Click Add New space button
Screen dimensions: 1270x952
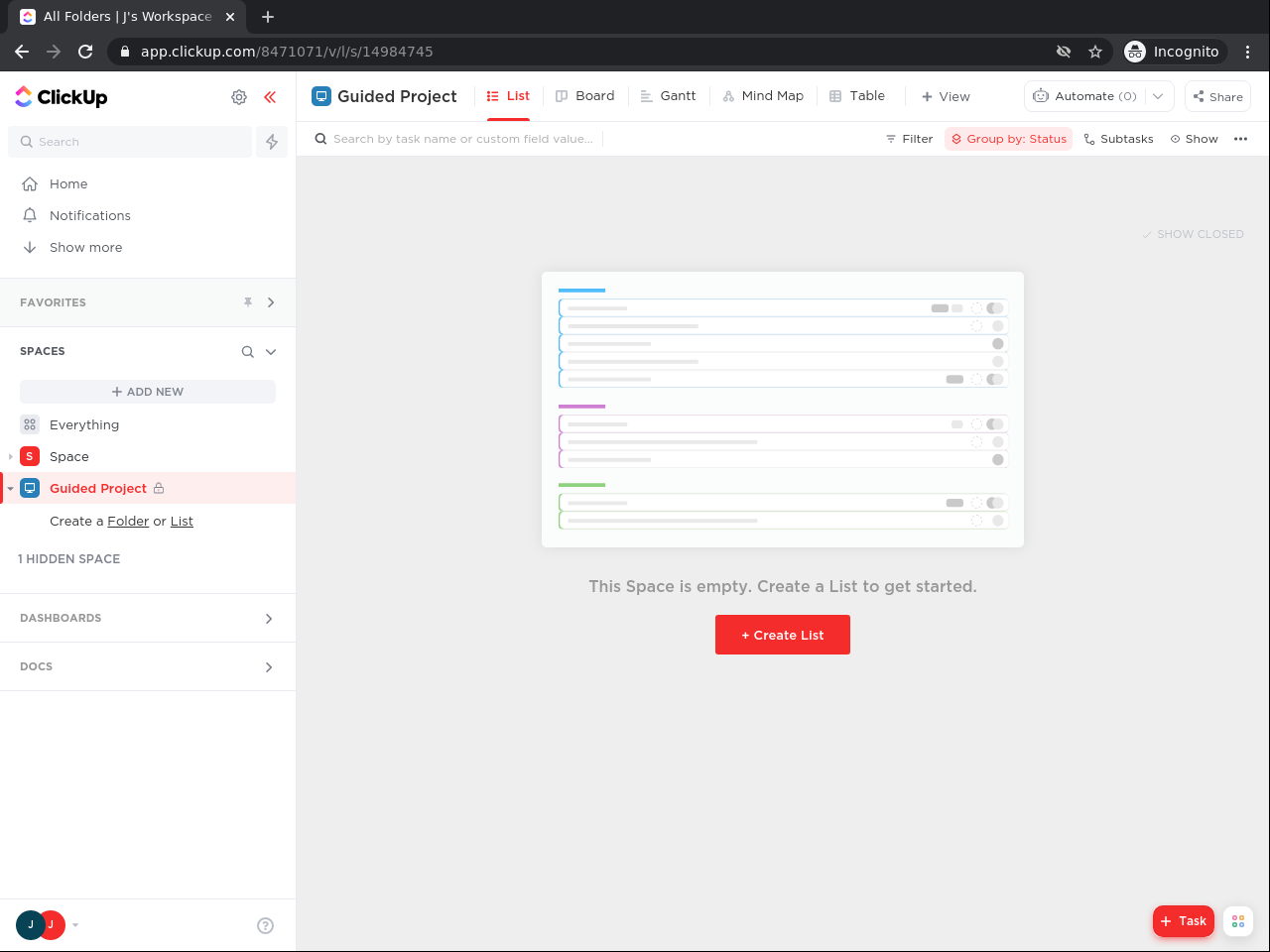click(x=148, y=392)
